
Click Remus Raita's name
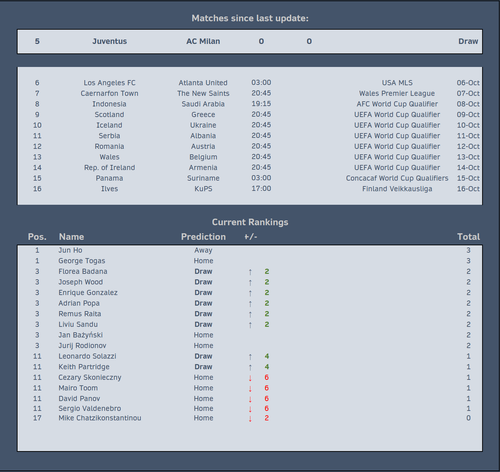(80, 314)
